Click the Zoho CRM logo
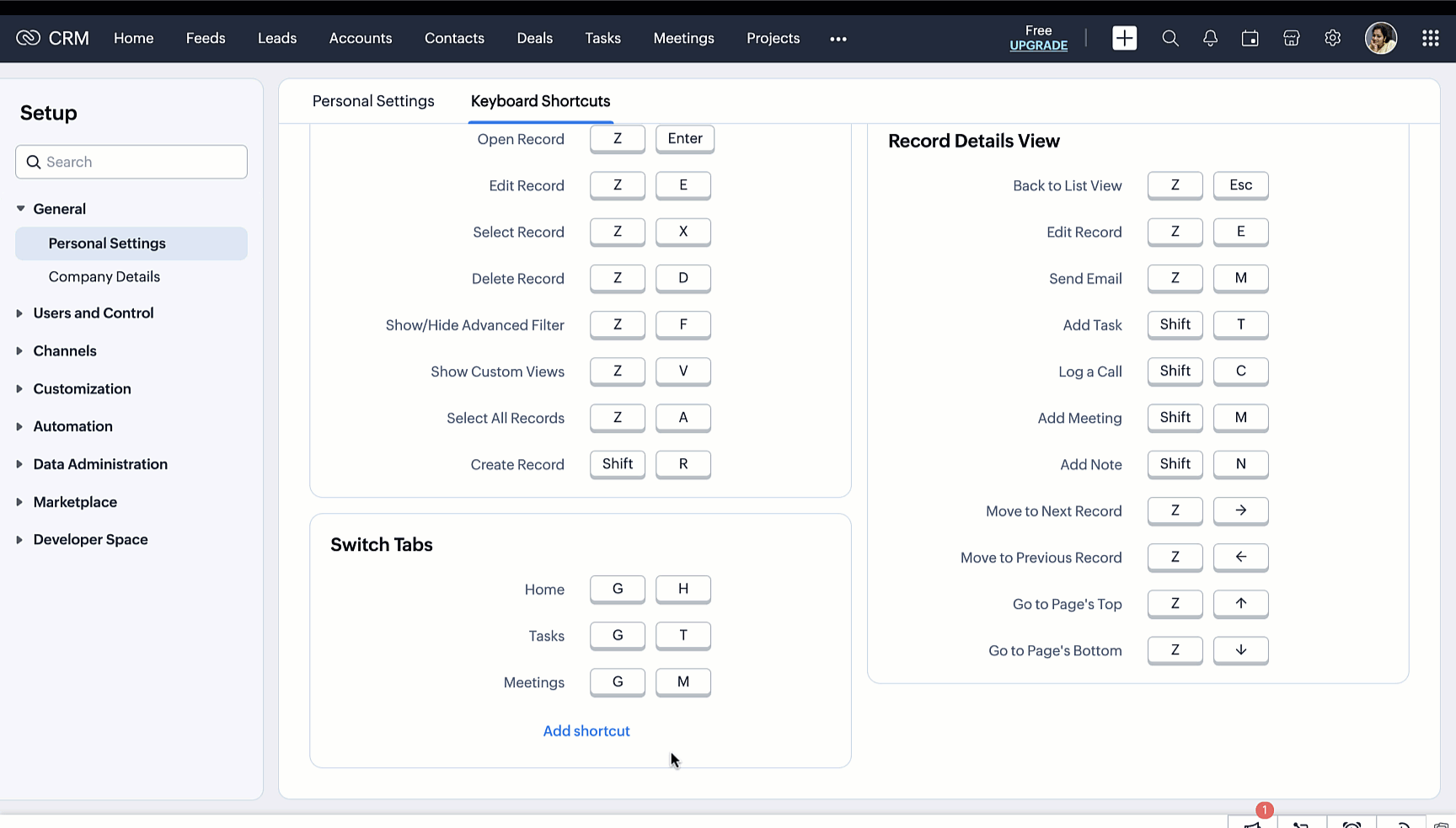This screenshot has width=1456, height=828. pos(52,38)
